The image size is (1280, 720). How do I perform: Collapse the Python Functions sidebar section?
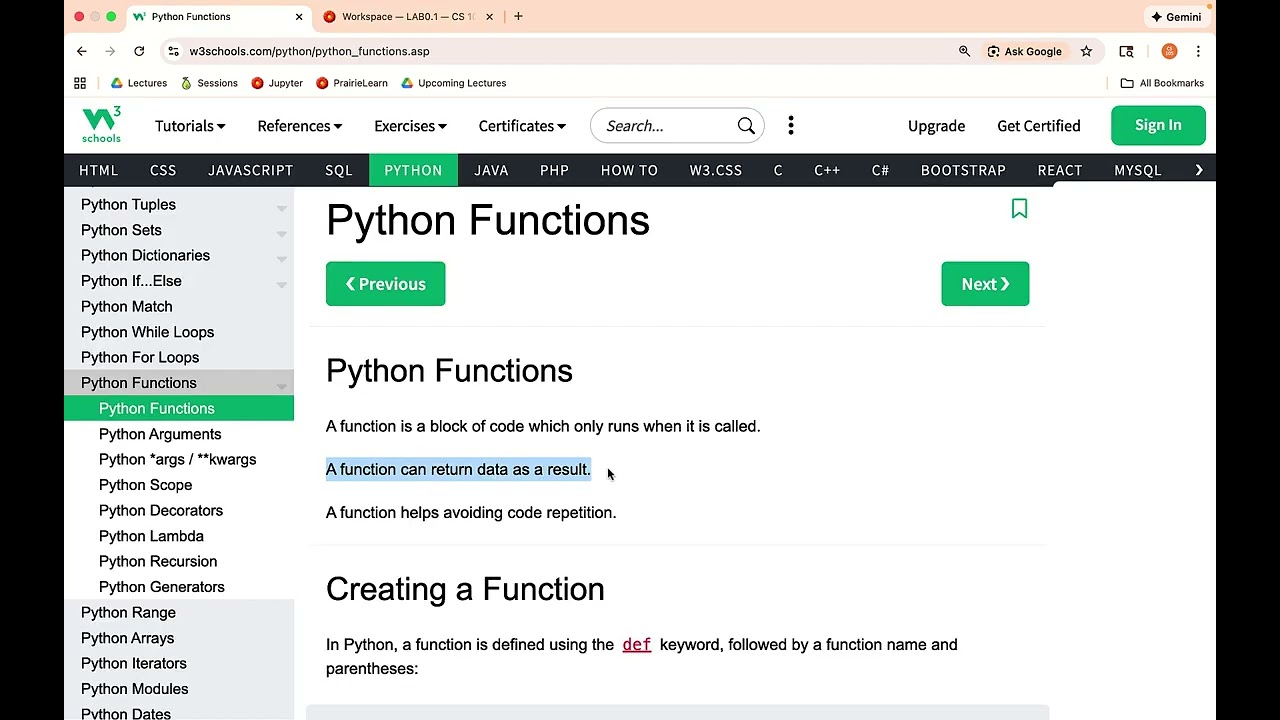coord(282,385)
